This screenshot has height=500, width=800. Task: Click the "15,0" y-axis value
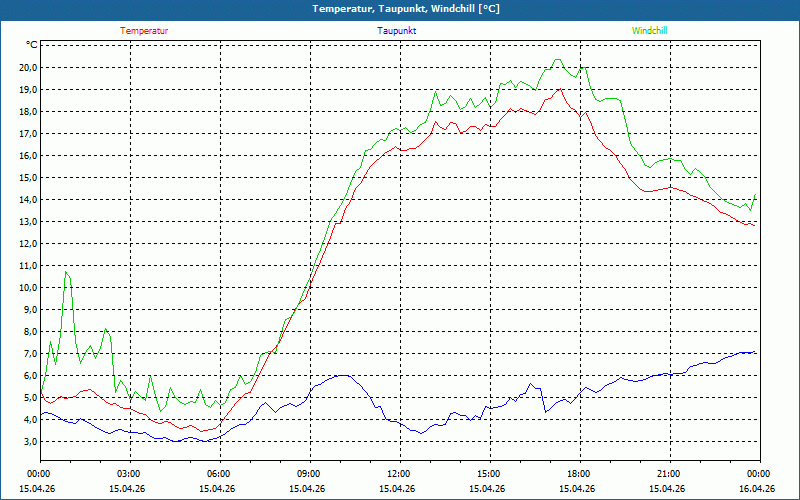click(29, 178)
